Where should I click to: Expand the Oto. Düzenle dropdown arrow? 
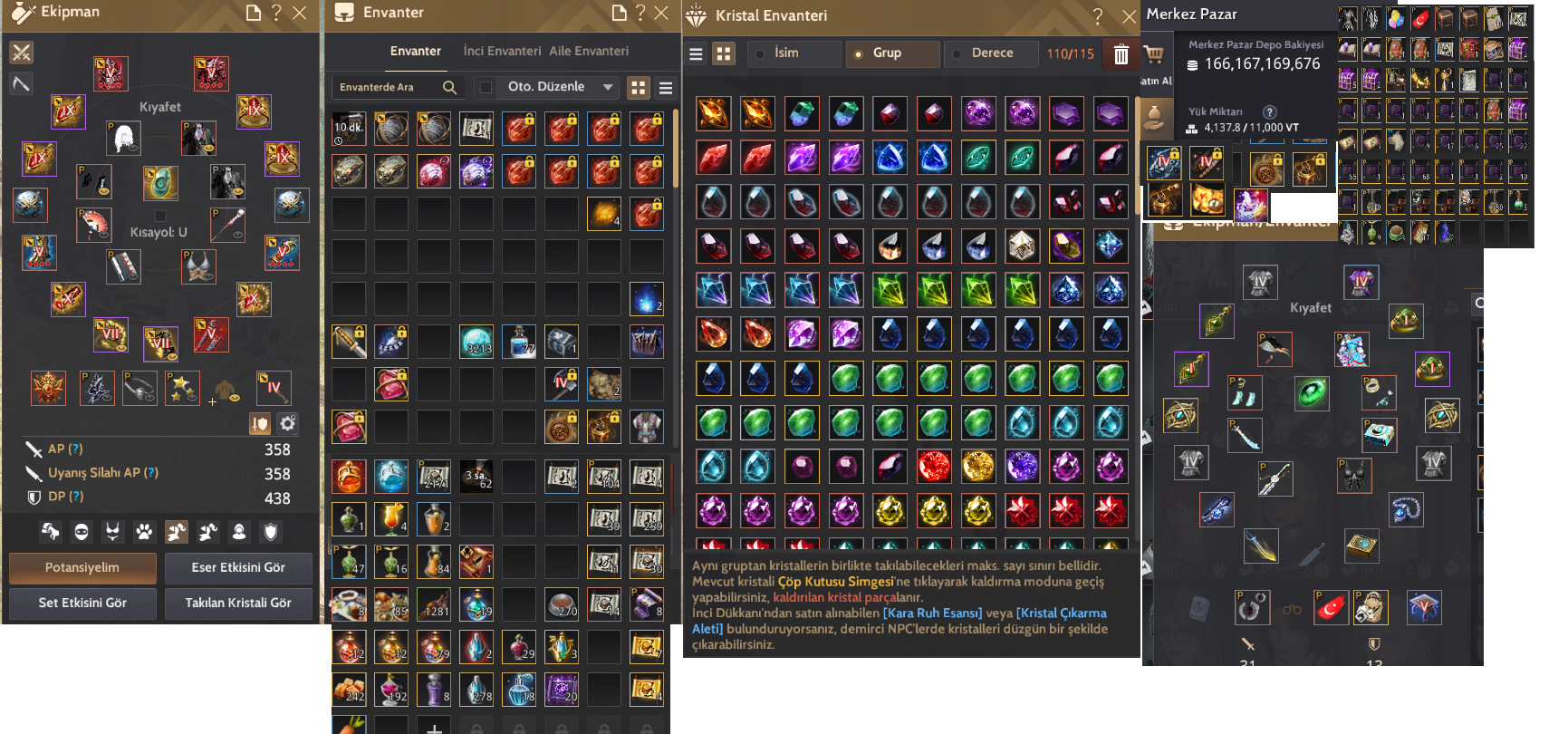pyautogui.click(x=608, y=87)
